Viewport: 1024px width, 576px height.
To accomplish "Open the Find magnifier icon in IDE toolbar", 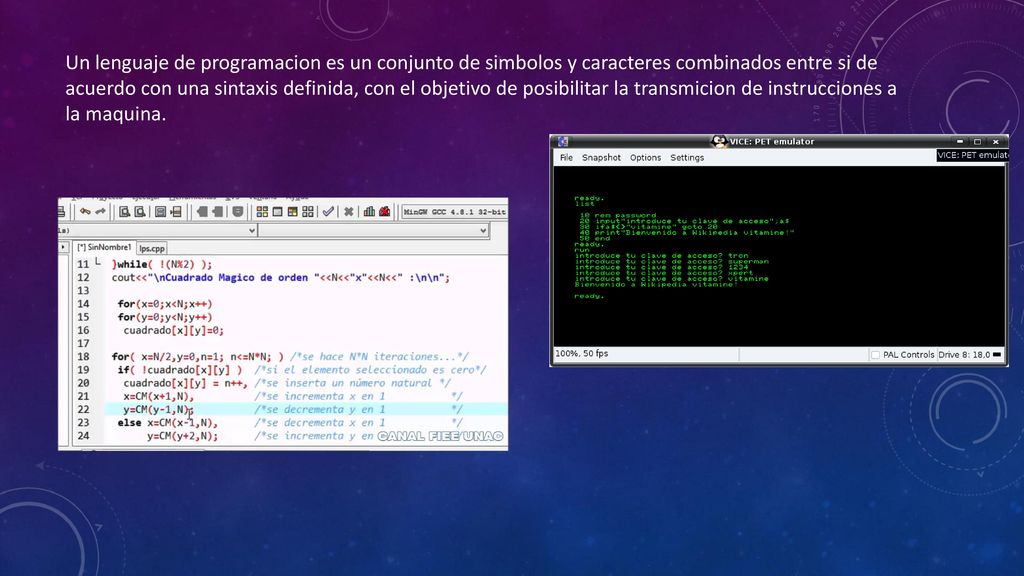I will tap(124, 212).
